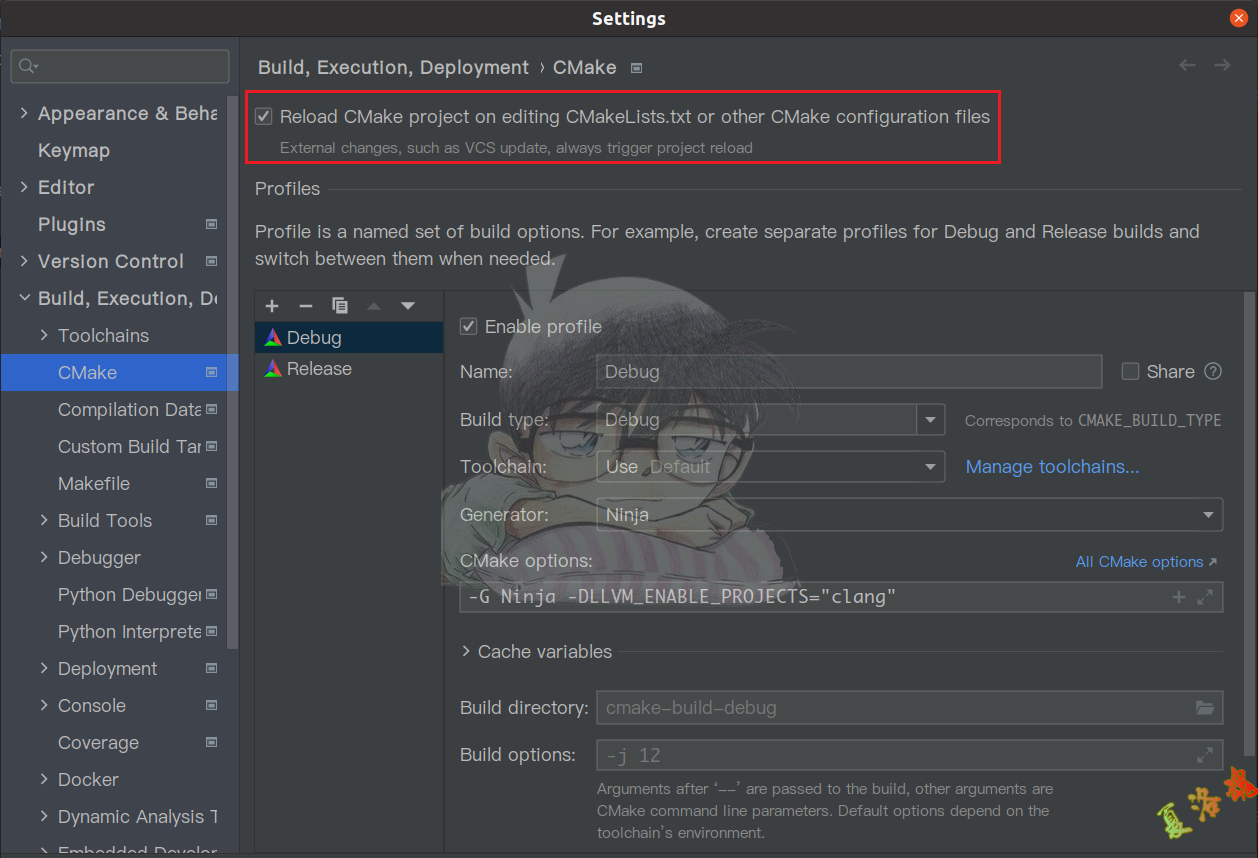Screen dimensions: 1258x858
Task: Open the All CMake options link
Action: [x=1139, y=561]
